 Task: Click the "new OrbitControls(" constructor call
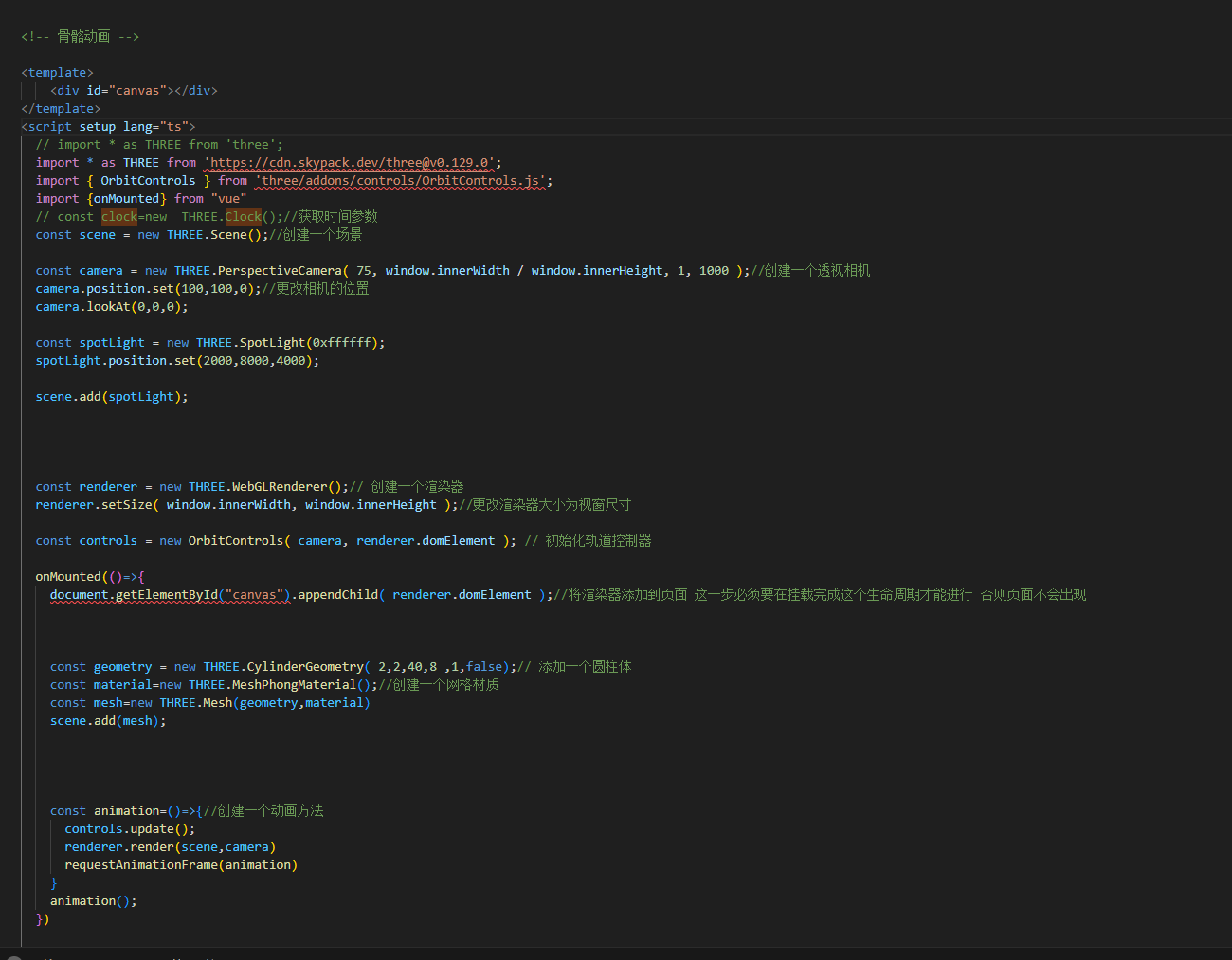(225, 541)
